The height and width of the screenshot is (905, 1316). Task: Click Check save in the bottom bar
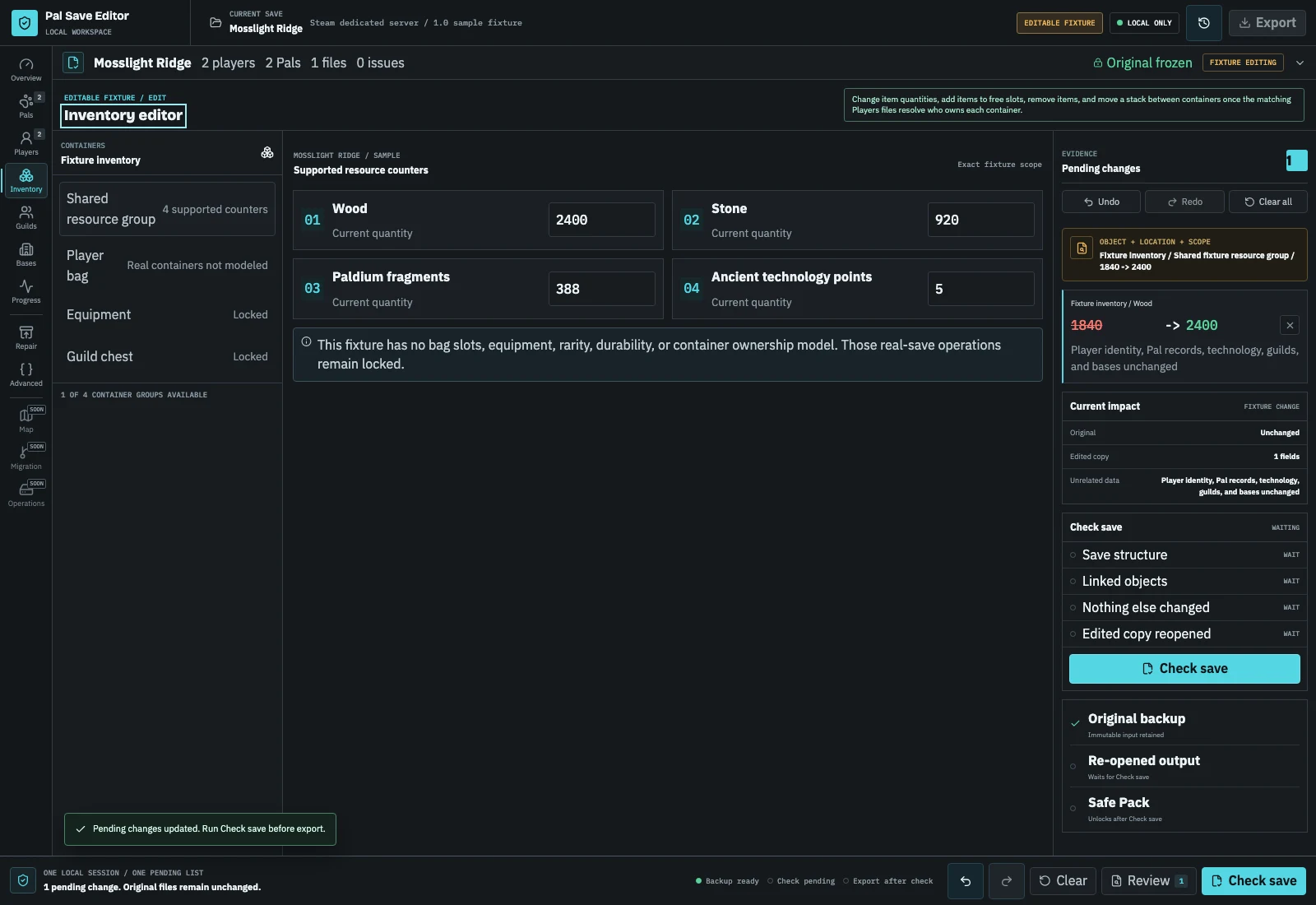[x=1253, y=881]
